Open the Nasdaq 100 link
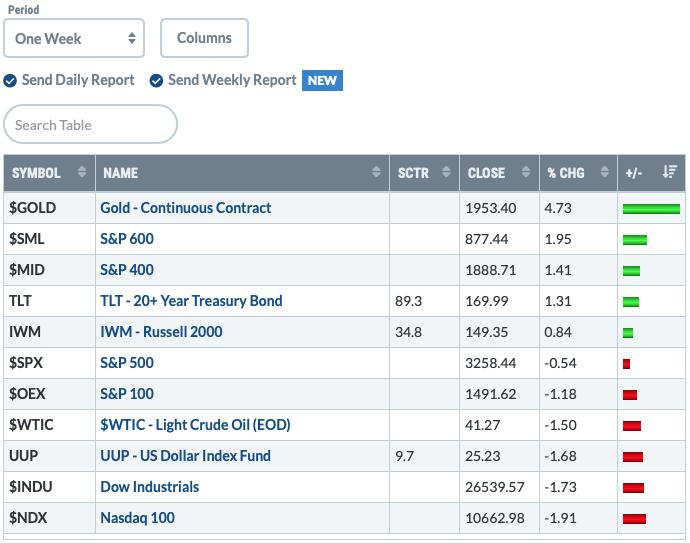Screen dimensions: 690x543 (138, 517)
